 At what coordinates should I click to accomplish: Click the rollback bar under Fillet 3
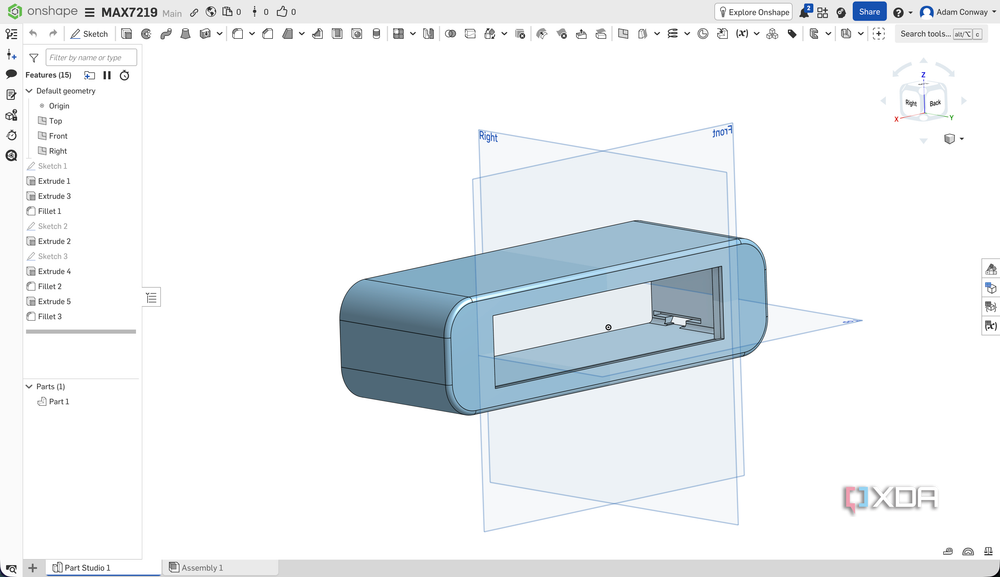click(x=81, y=332)
